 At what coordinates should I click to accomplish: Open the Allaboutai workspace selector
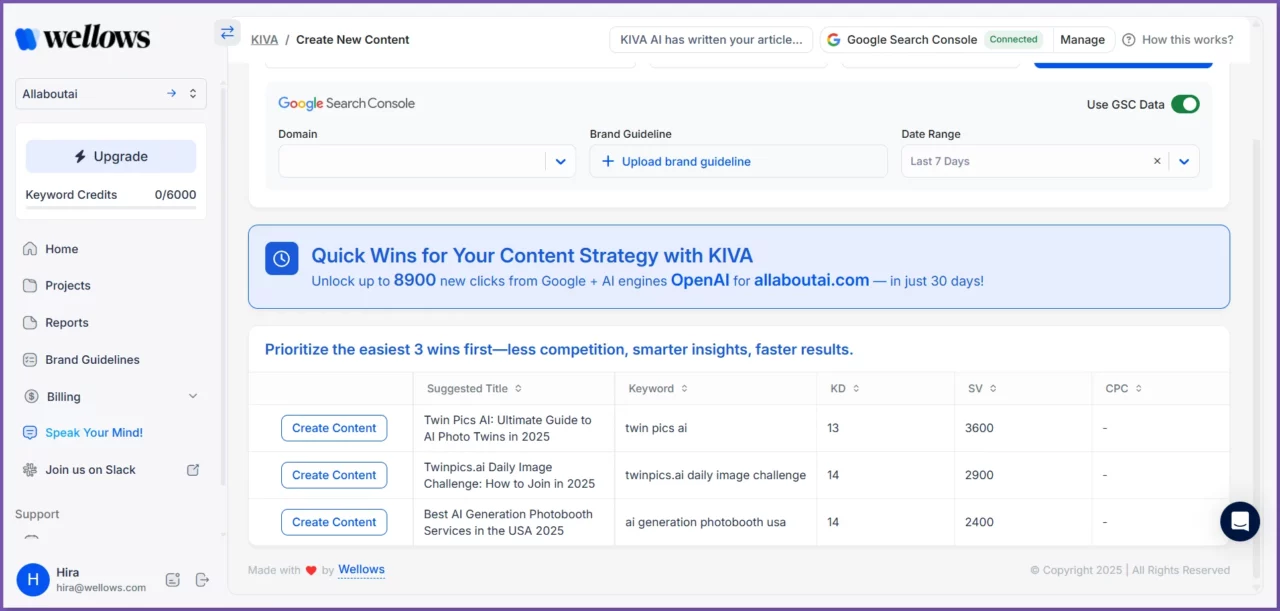tap(111, 94)
